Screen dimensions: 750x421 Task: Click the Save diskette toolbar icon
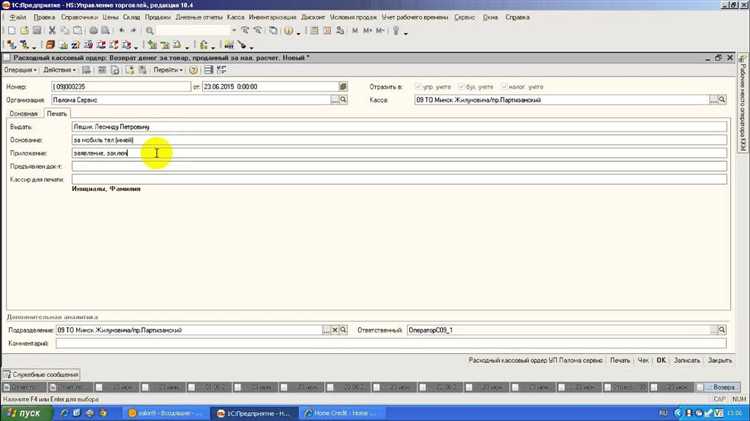[x=36, y=31]
